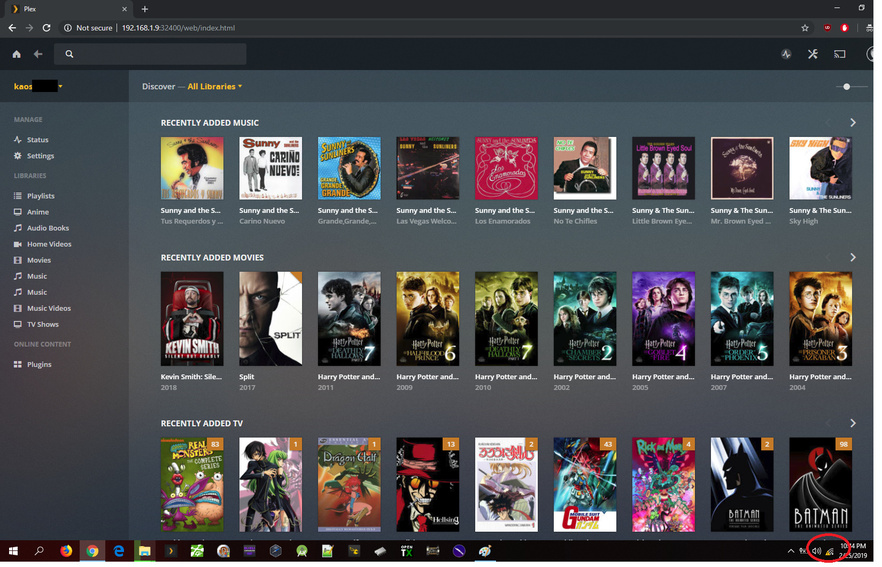Open the Los Enamorados album cover
882x567 pixels.
(506, 168)
